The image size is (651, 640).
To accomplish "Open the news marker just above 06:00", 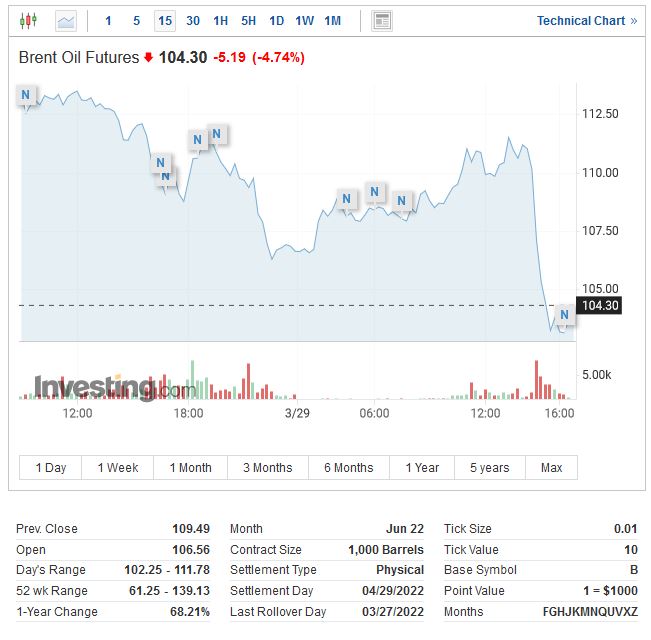I will (x=376, y=192).
